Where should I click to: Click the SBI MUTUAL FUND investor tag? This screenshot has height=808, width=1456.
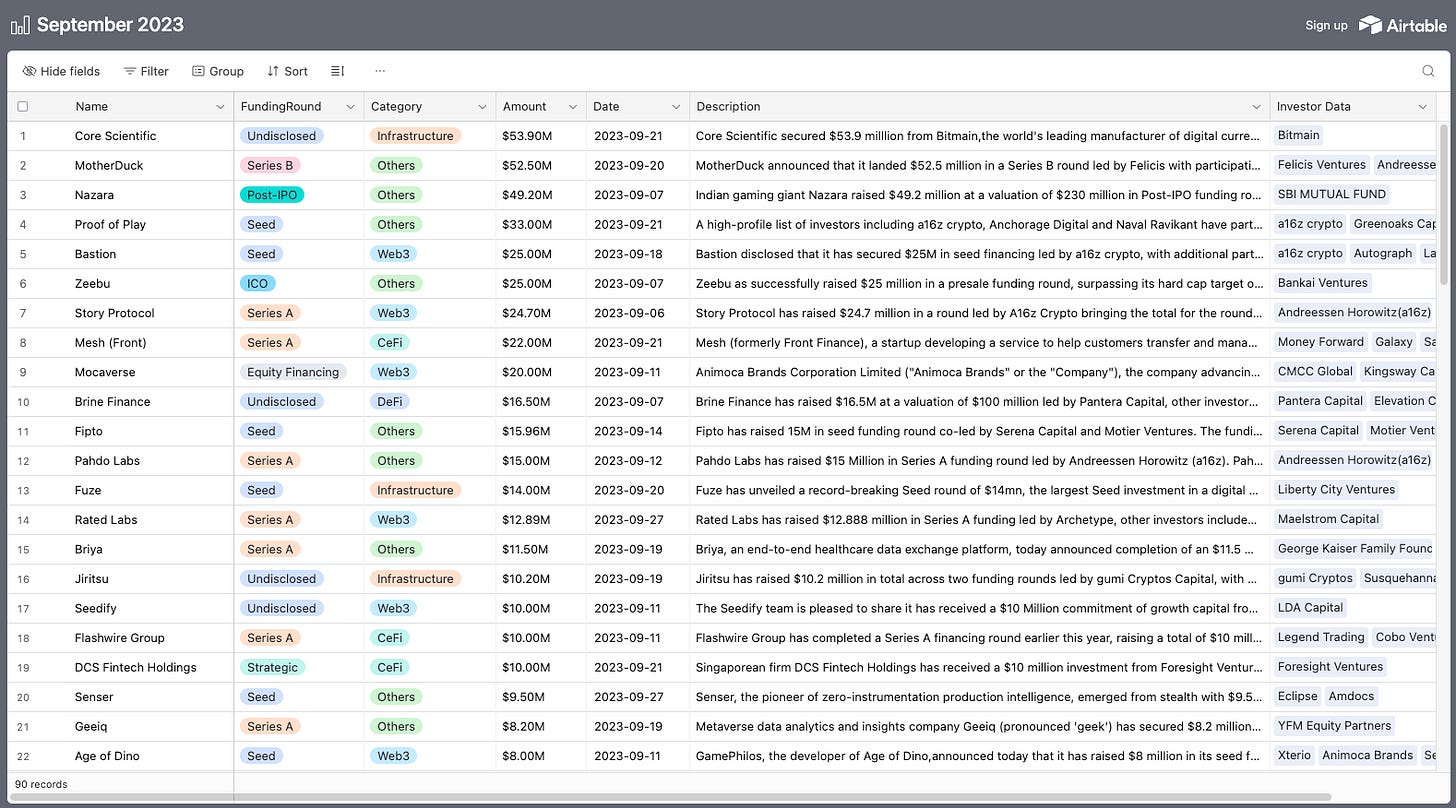coord(1332,194)
